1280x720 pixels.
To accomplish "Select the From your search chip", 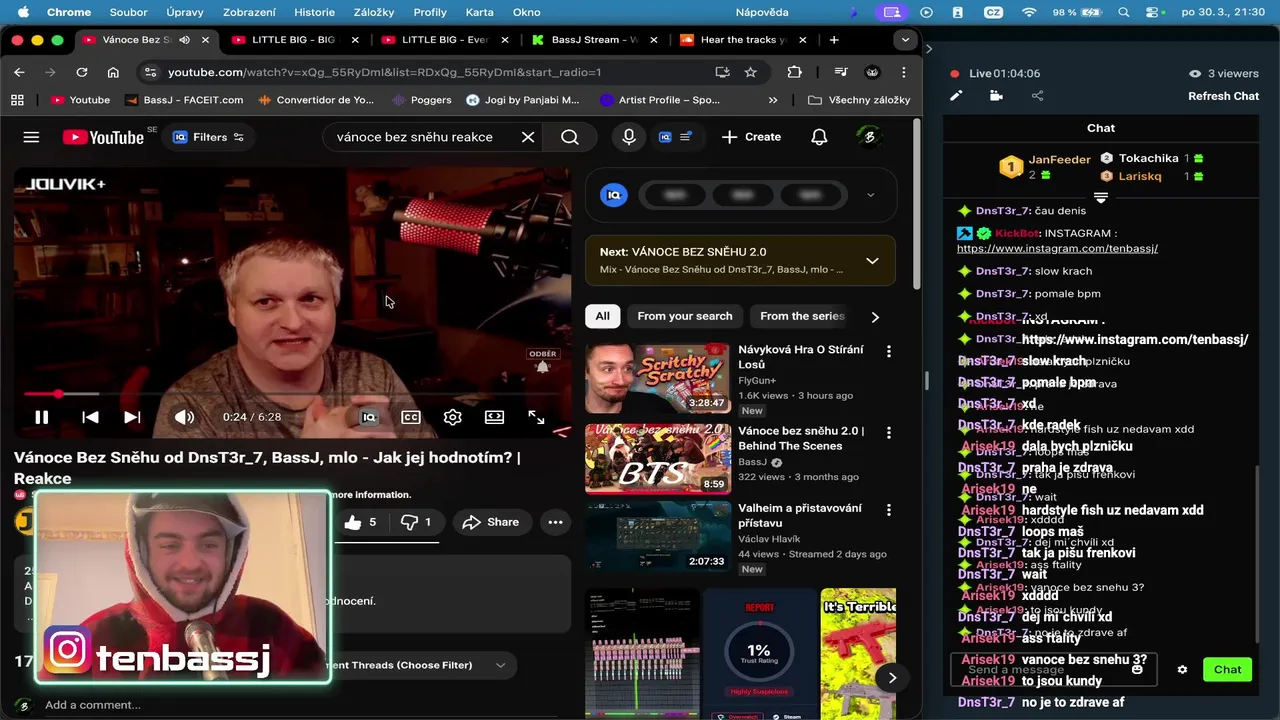I will (685, 316).
